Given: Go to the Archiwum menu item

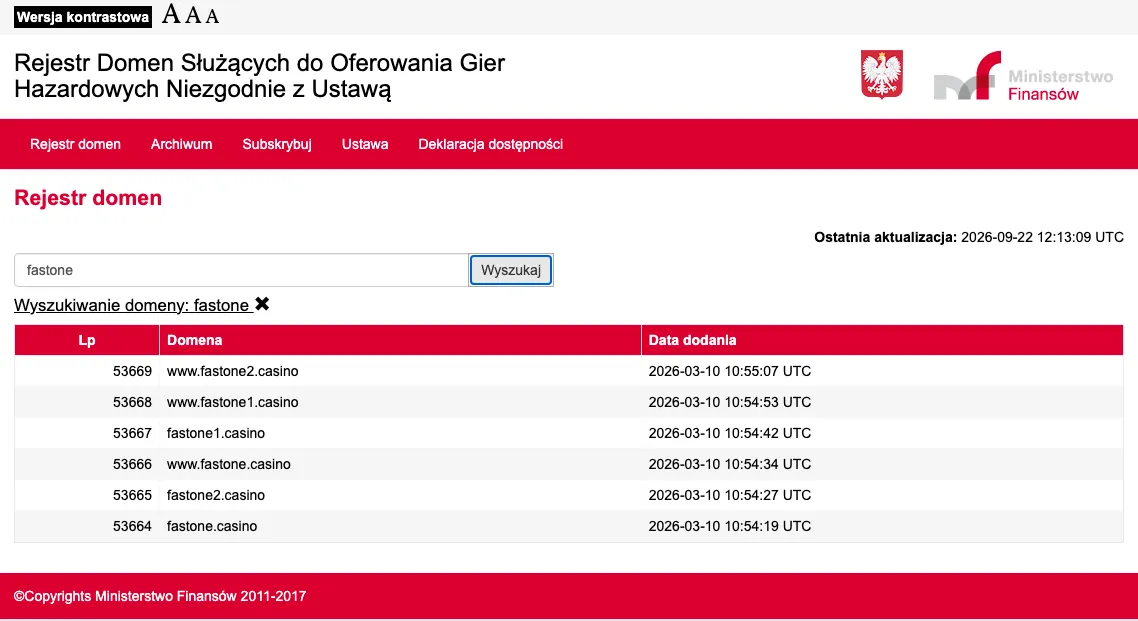Looking at the screenshot, I should (181, 144).
